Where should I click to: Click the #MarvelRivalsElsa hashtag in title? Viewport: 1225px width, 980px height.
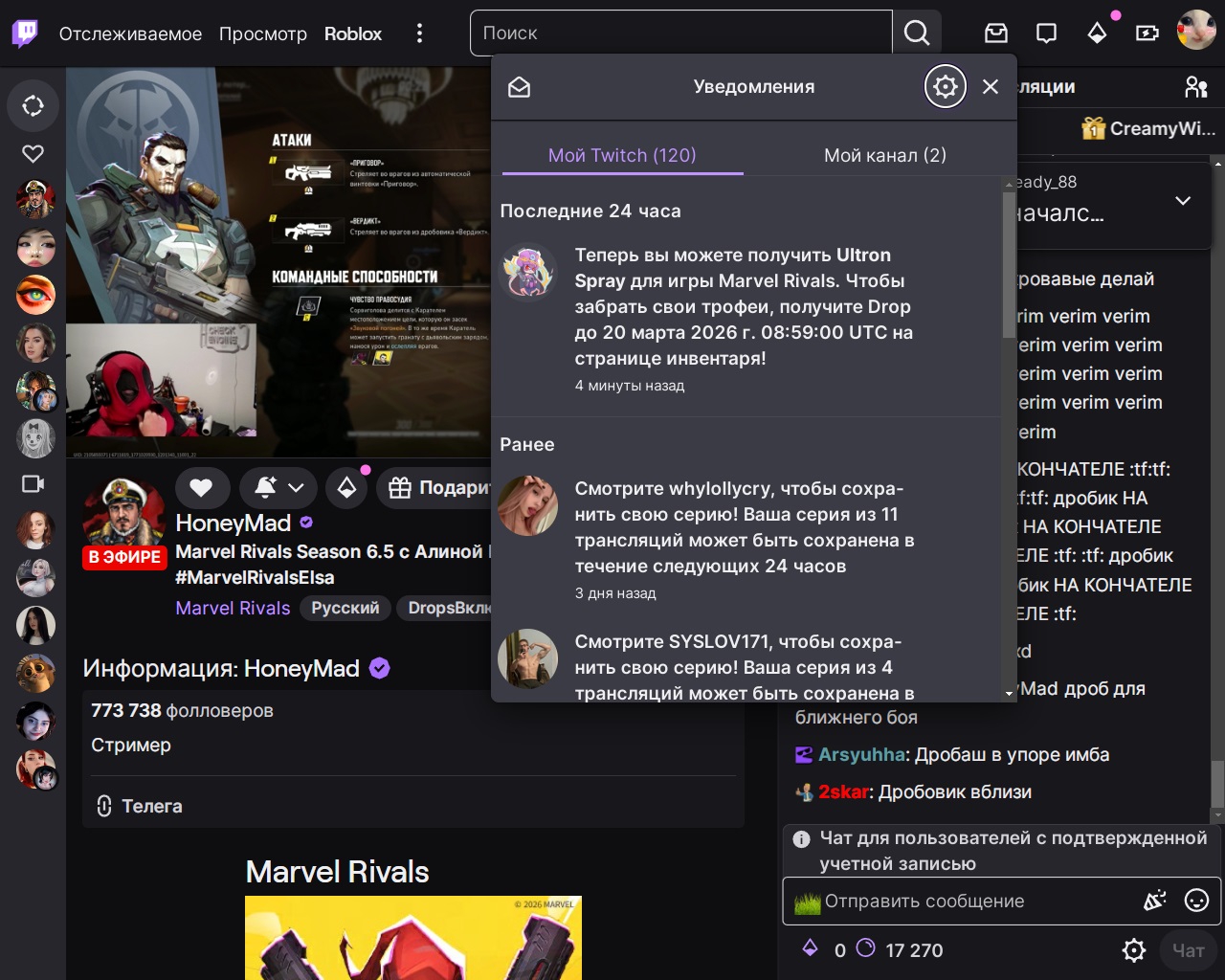click(x=255, y=578)
